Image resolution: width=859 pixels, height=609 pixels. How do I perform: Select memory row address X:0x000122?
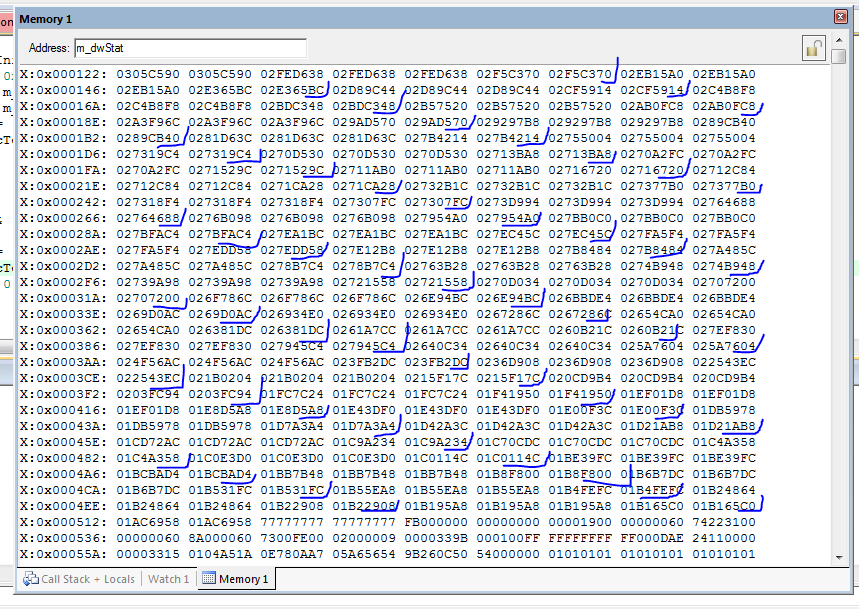point(63,74)
